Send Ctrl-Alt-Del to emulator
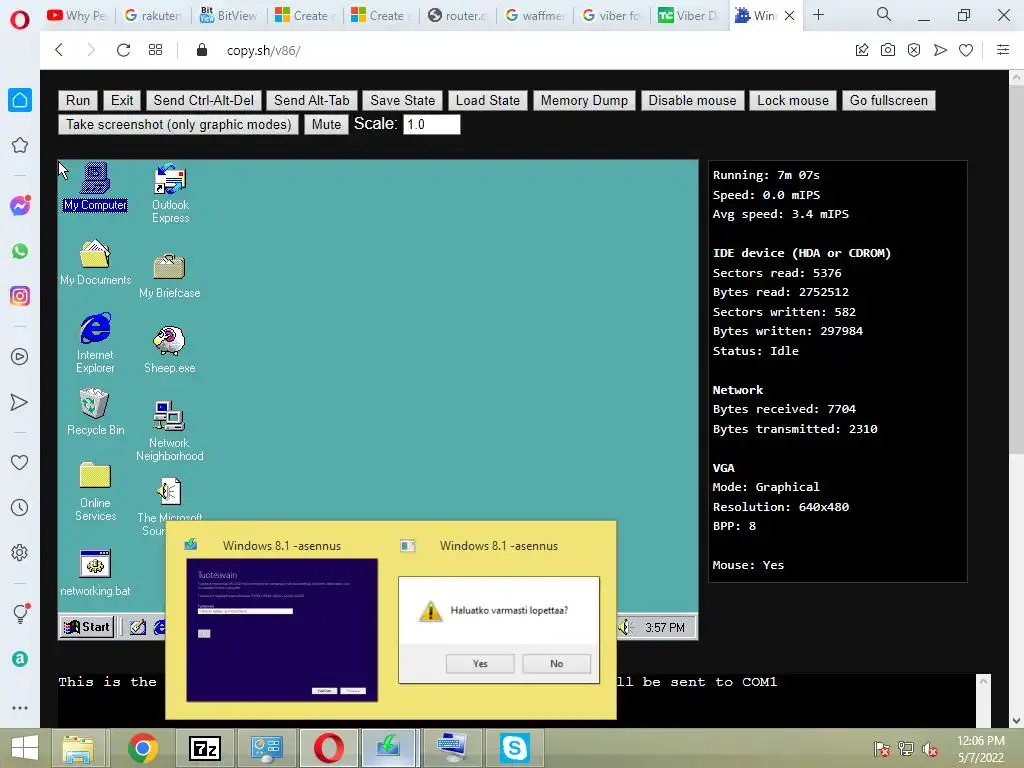Image resolution: width=1024 pixels, height=768 pixels. tap(204, 101)
